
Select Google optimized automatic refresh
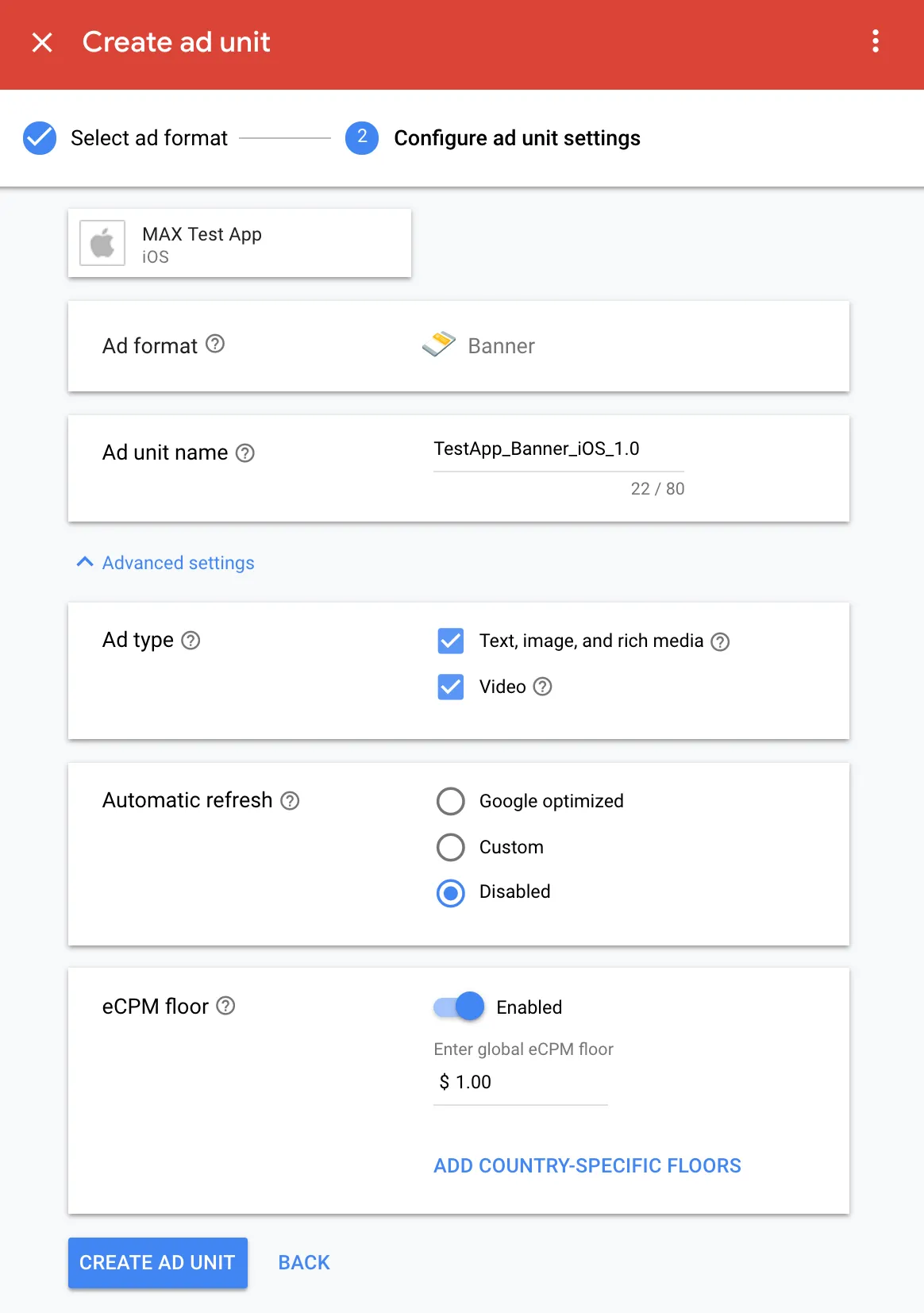[x=450, y=801]
